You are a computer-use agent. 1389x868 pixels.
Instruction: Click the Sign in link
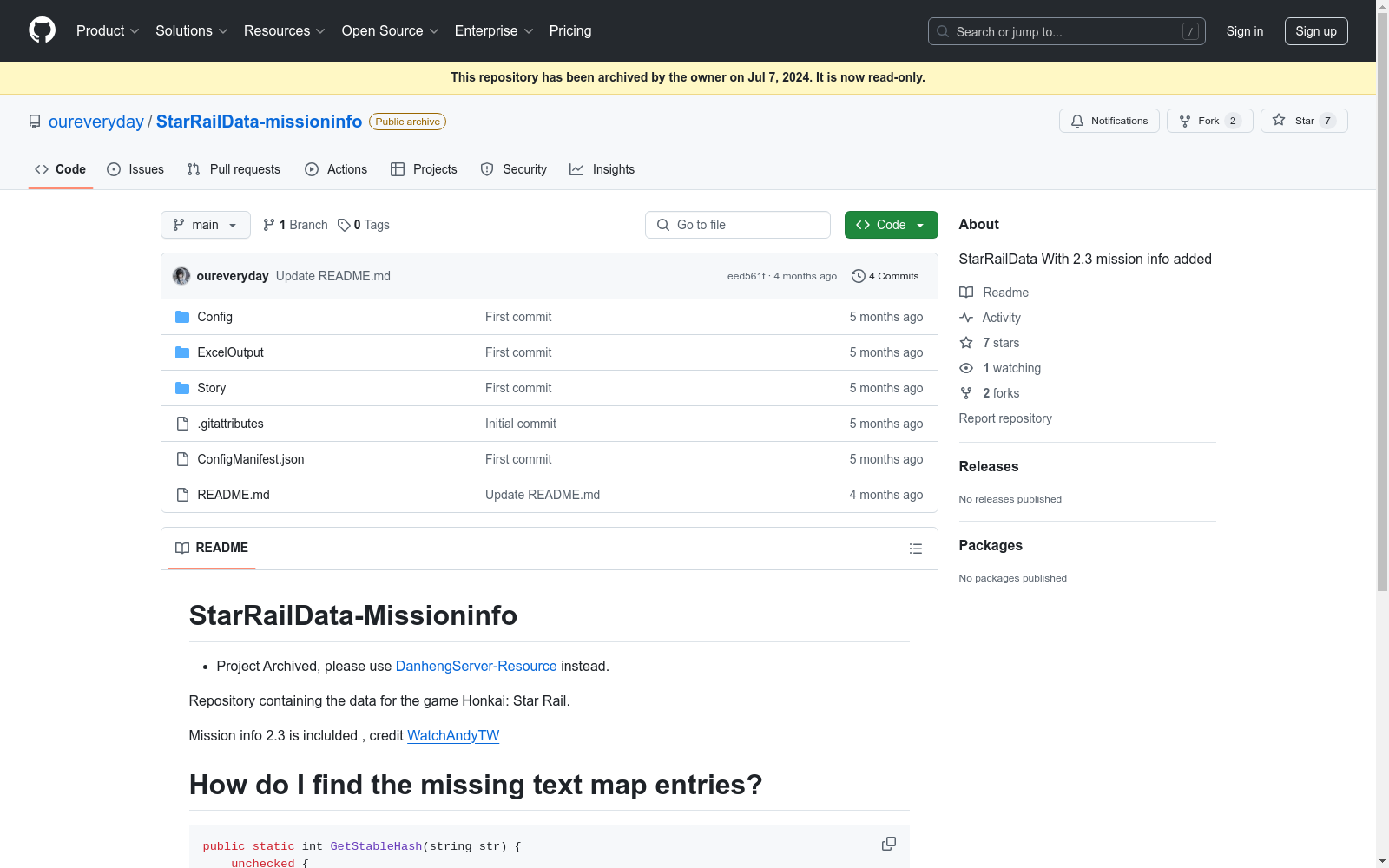click(1245, 31)
